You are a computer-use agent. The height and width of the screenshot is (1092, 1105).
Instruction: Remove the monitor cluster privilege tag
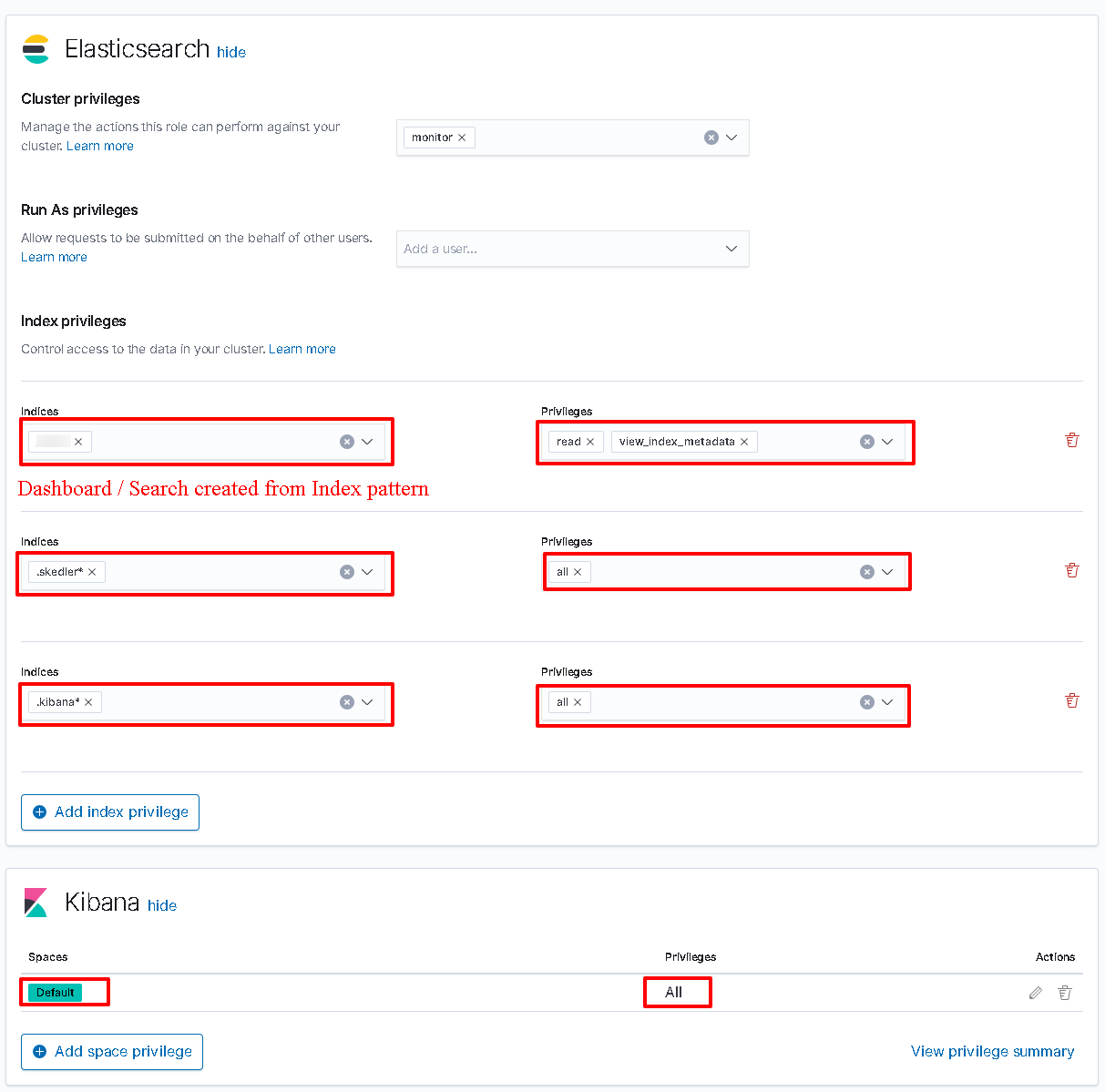point(462,138)
